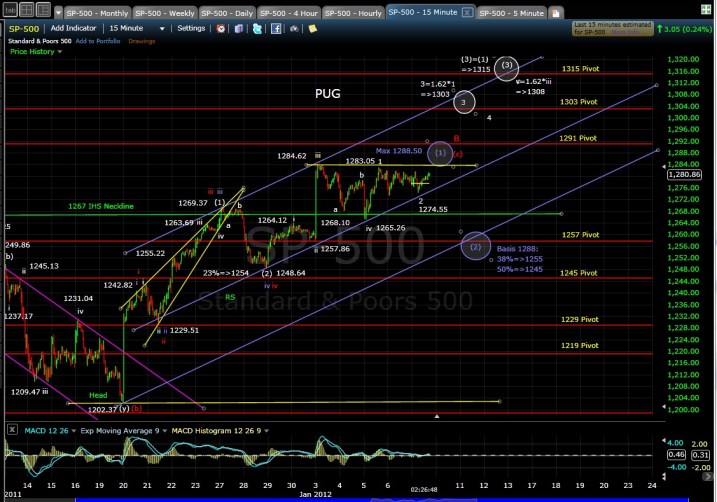Click the 0.31 histogram value box

coord(700,454)
